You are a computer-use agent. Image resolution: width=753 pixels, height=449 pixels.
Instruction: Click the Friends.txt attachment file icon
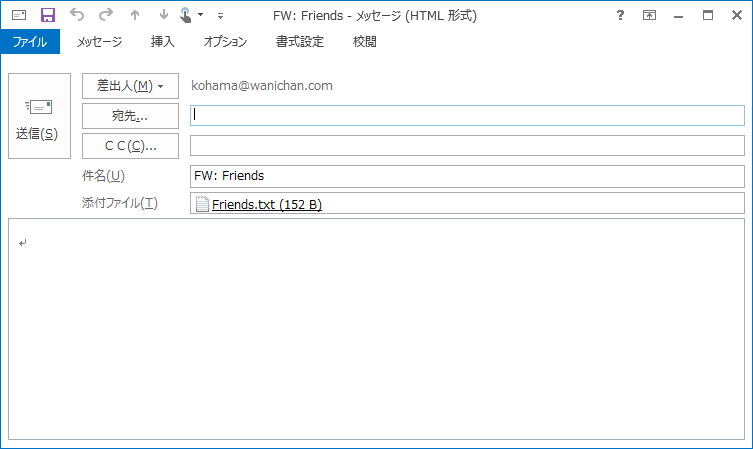(x=202, y=205)
